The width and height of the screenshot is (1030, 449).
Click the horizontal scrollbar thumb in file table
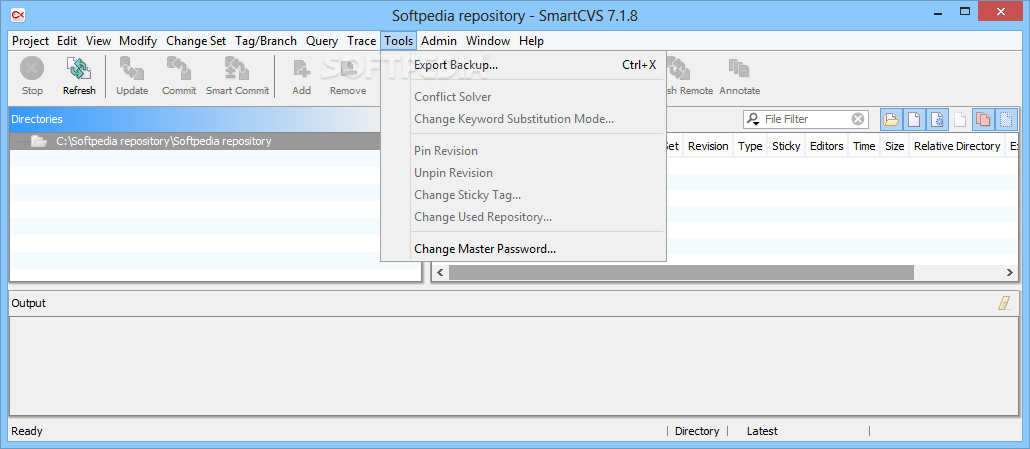click(681, 272)
